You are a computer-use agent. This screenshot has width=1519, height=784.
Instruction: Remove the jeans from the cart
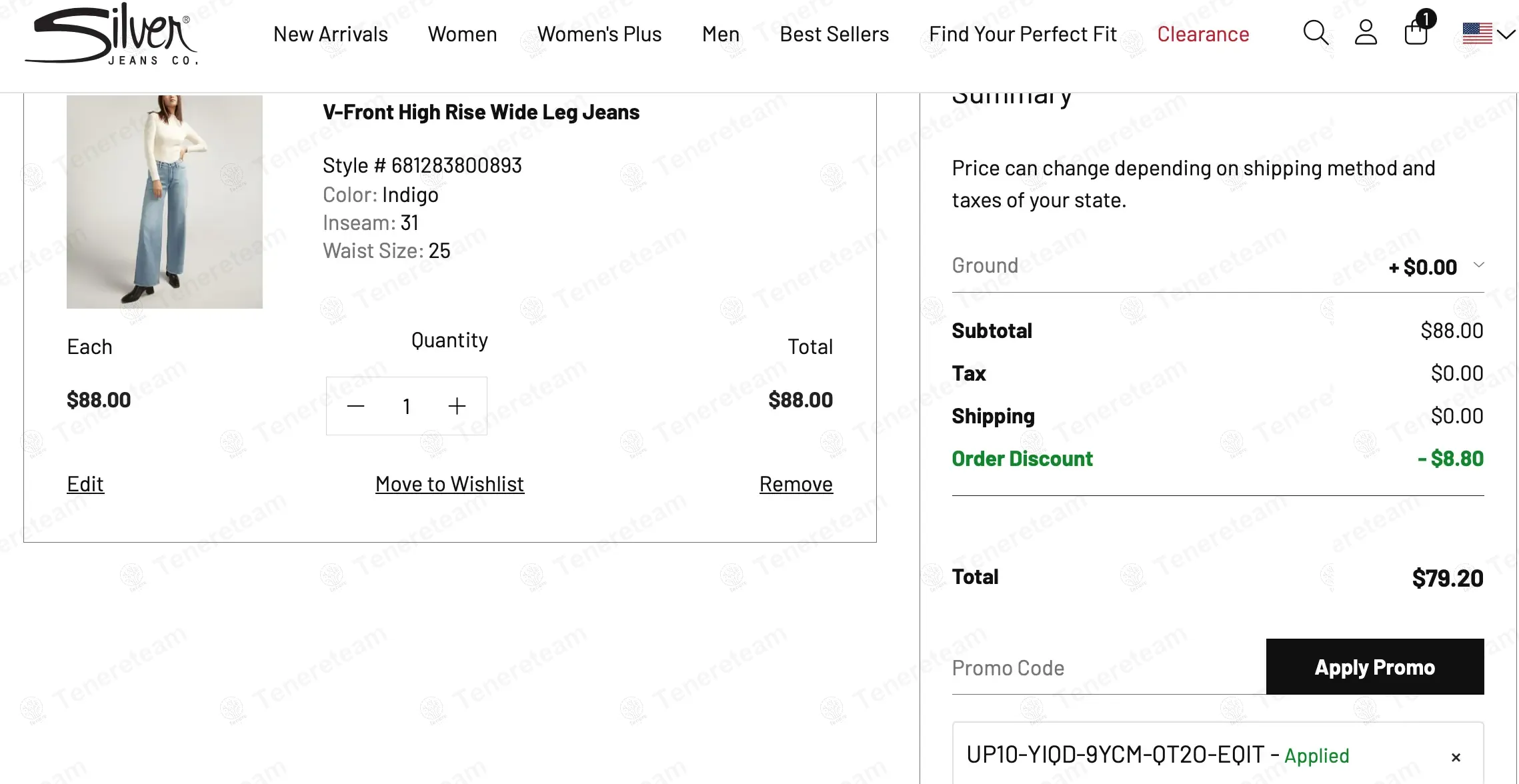click(x=796, y=484)
